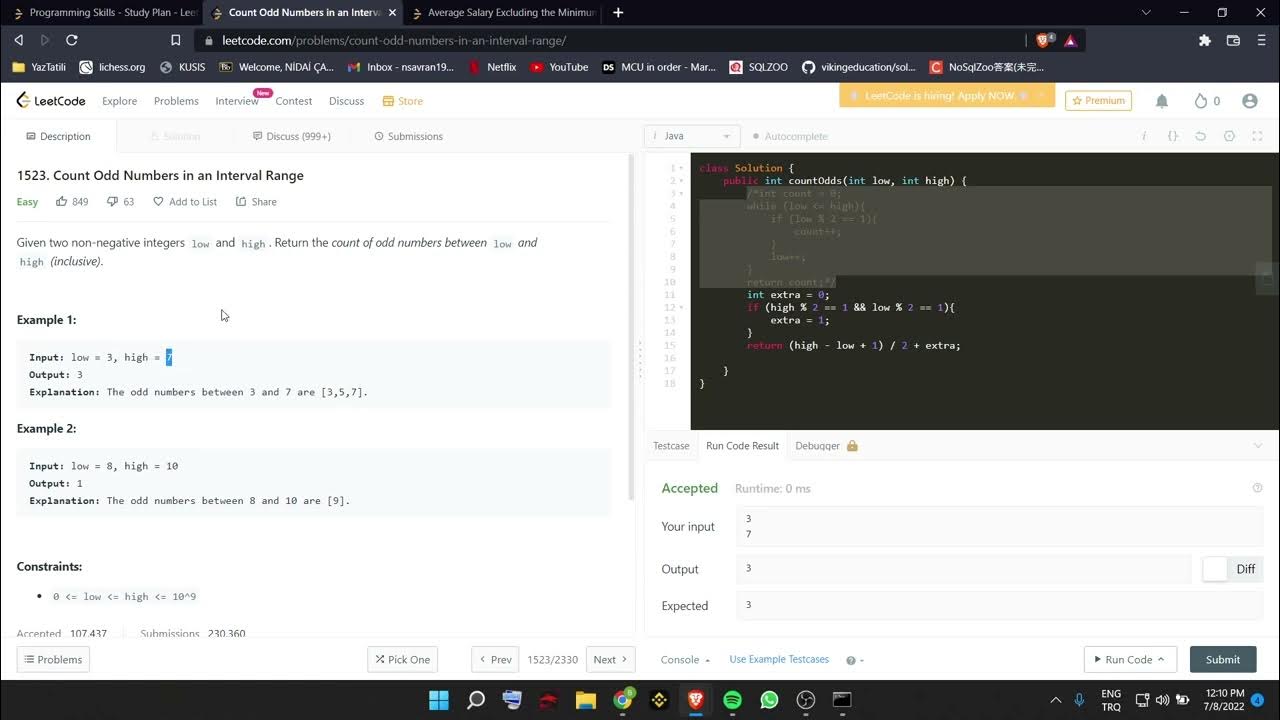Click the Run Code button
The width and height of the screenshot is (1280, 720).
coord(1128,660)
